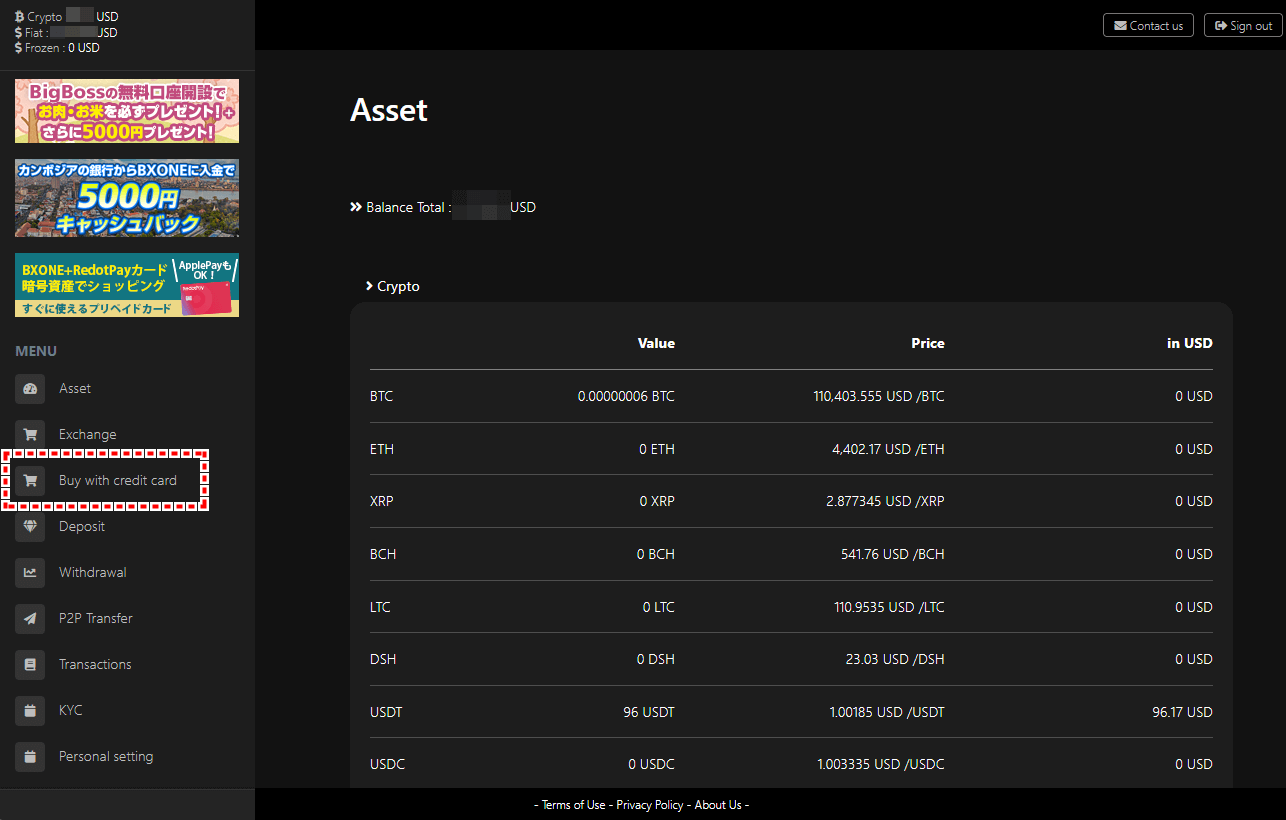Click the Contact us button
Image resolution: width=1286 pixels, height=820 pixels.
[x=1148, y=25]
